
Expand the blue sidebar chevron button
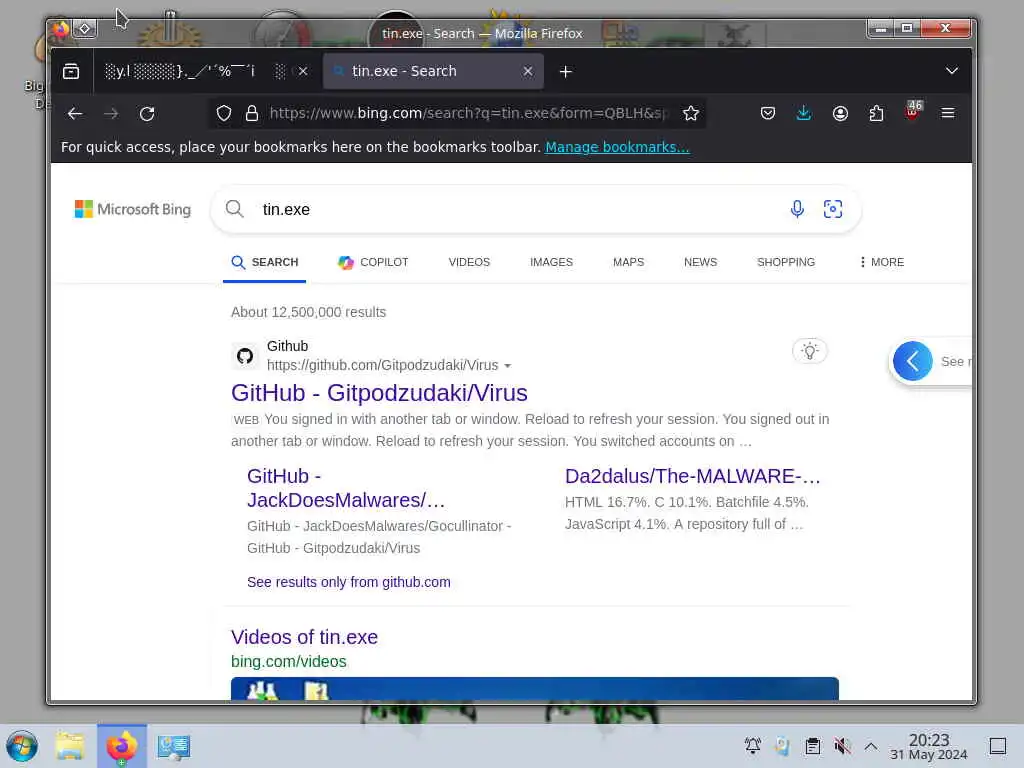pyautogui.click(x=912, y=361)
